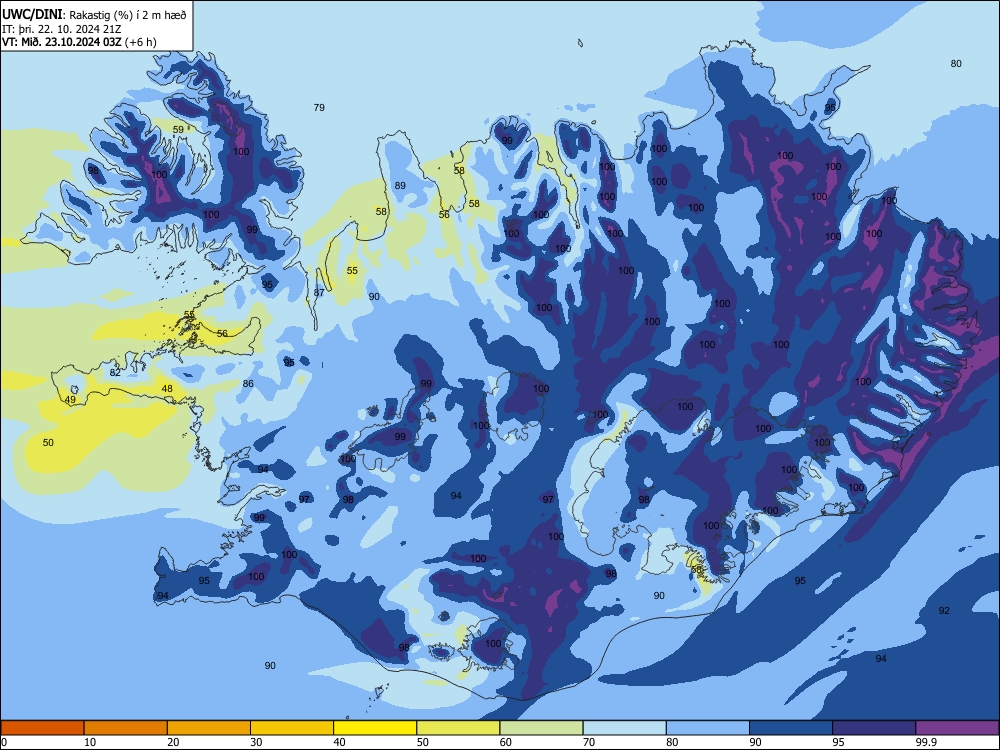Image resolution: width=1000 pixels, height=750 pixels.
Task: Click the purple legend swatch above 99.9
Action: [x=957, y=728]
